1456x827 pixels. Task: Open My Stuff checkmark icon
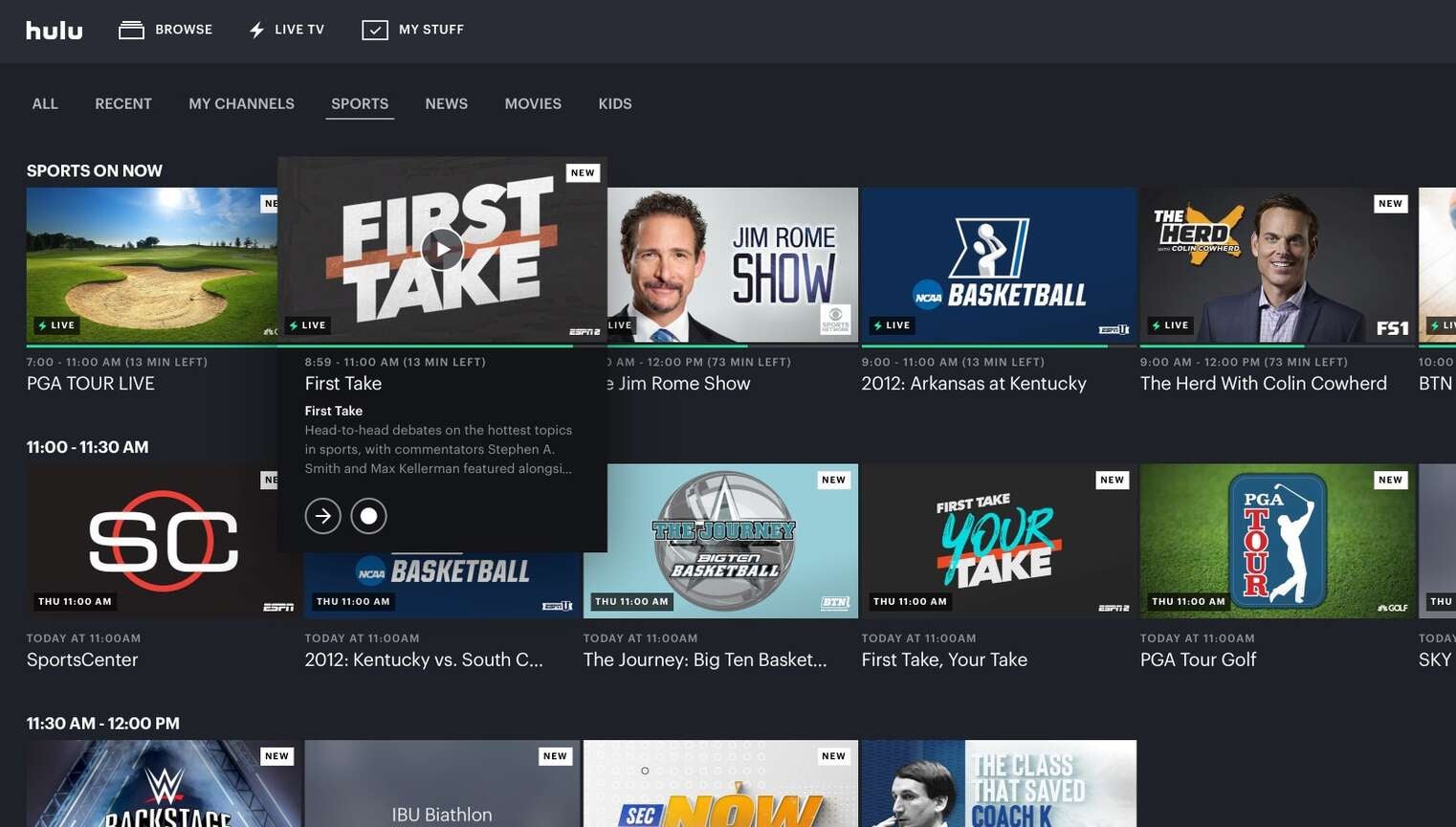(x=374, y=30)
